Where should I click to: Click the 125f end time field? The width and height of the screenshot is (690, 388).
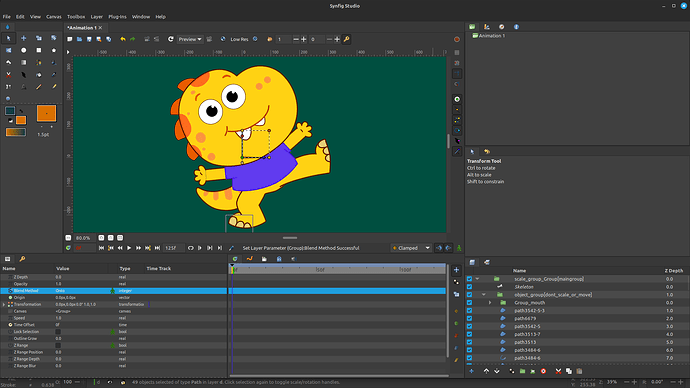click(173, 248)
